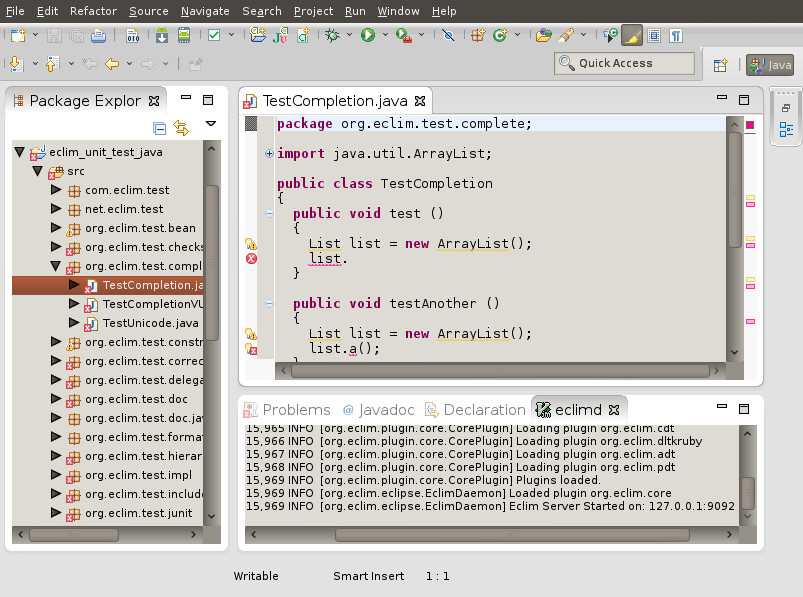
Task: Open the Refactor menu
Action: [93, 11]
